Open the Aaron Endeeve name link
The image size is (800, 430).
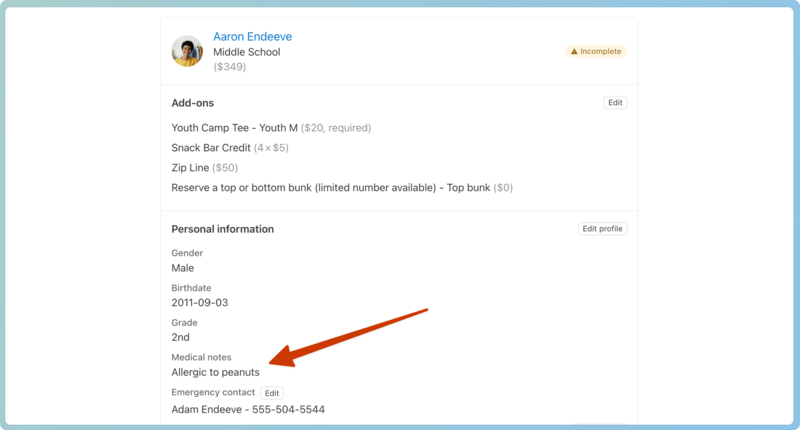252,37
